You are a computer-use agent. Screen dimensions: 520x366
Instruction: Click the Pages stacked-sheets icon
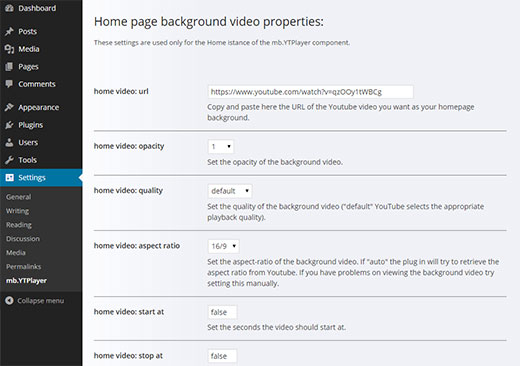9,67
